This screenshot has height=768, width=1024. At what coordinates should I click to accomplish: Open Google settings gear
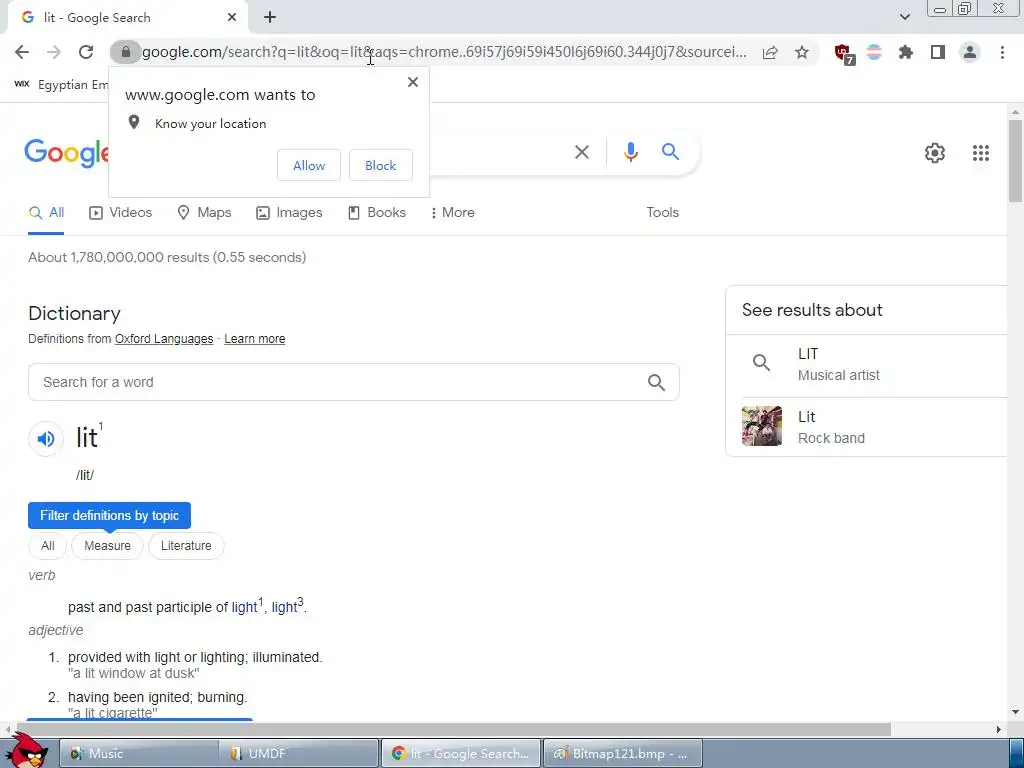click(x=935, y=153)
